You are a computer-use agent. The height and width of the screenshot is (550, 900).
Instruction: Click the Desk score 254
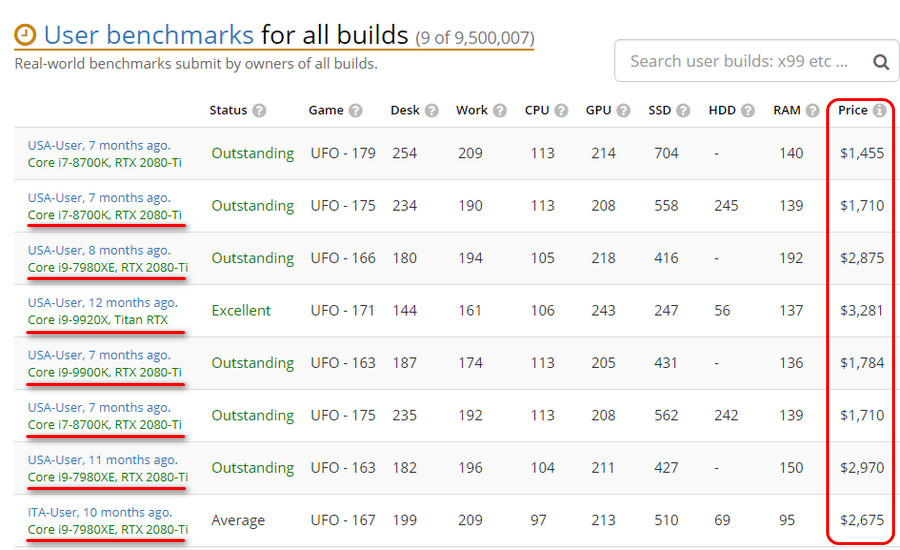(405, 153)
